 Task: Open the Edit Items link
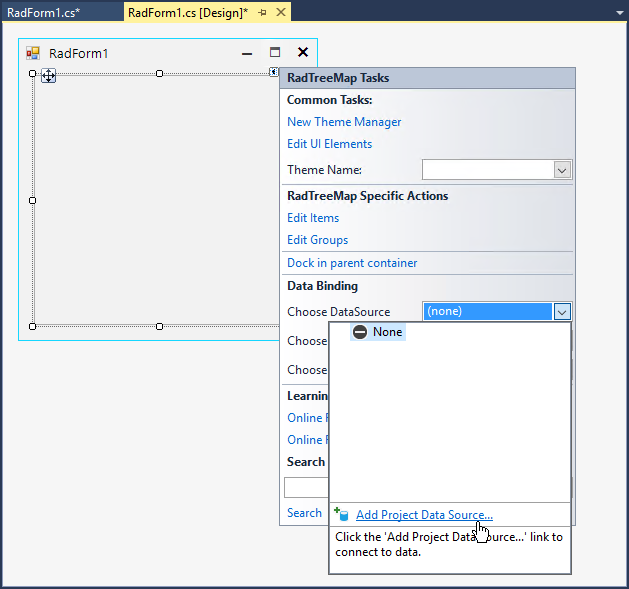[x=313, y=218]
